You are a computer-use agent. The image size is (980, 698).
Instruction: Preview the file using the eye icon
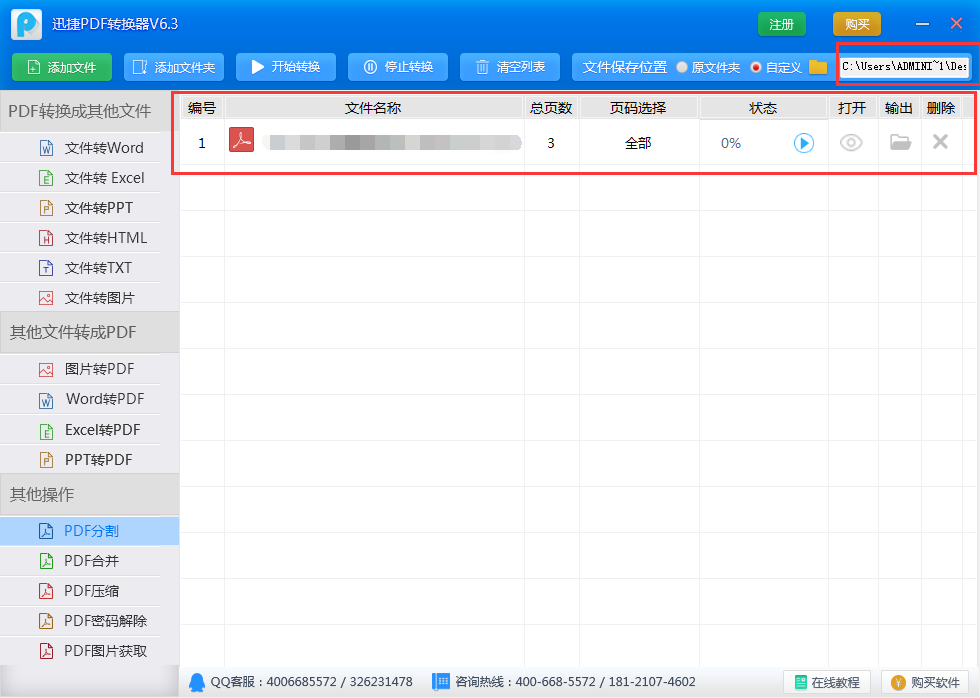point(851,143)
